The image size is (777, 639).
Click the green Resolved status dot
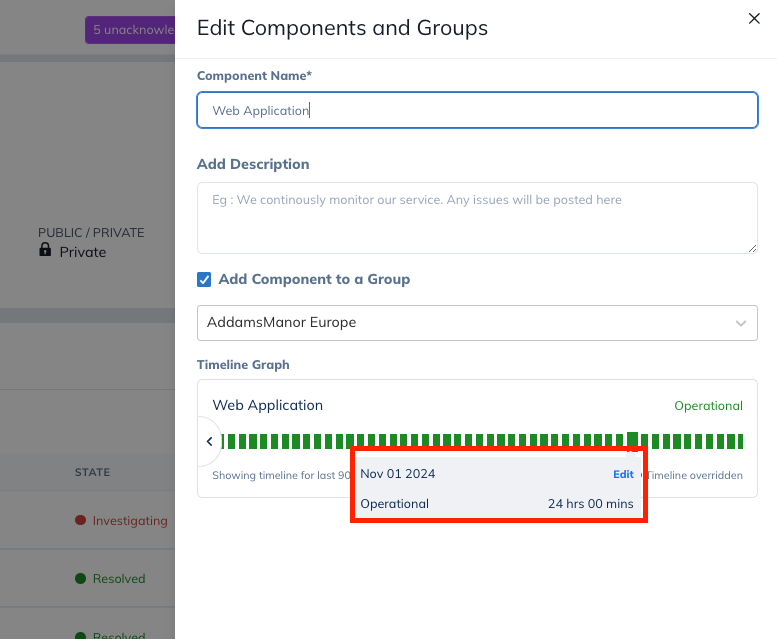coord(81,579)
